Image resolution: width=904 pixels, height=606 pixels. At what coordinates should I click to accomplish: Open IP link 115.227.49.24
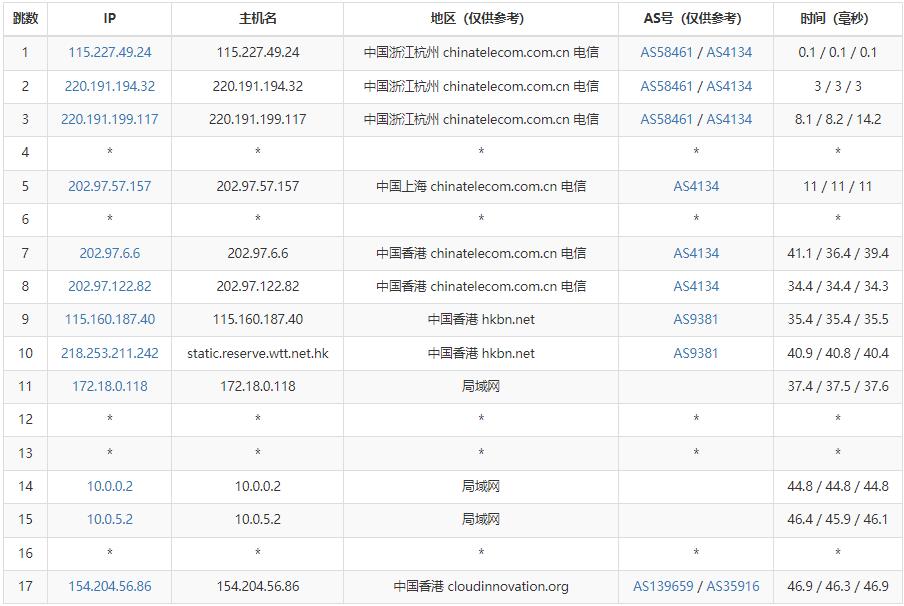110,52
